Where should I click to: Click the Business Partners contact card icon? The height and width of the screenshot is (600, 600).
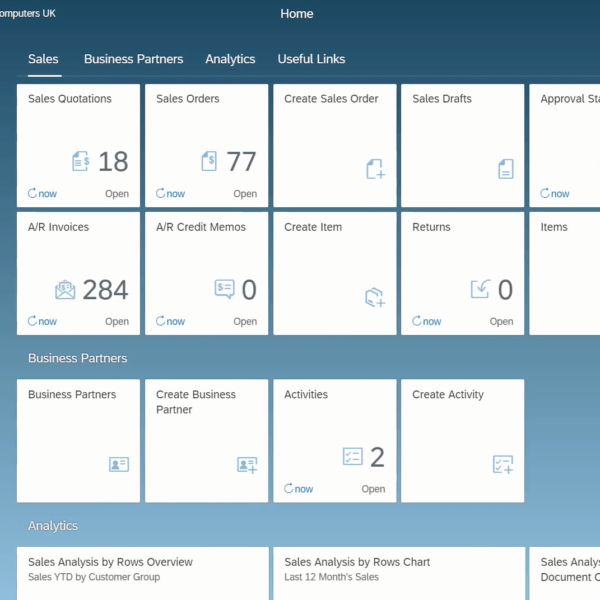[119, 464]
